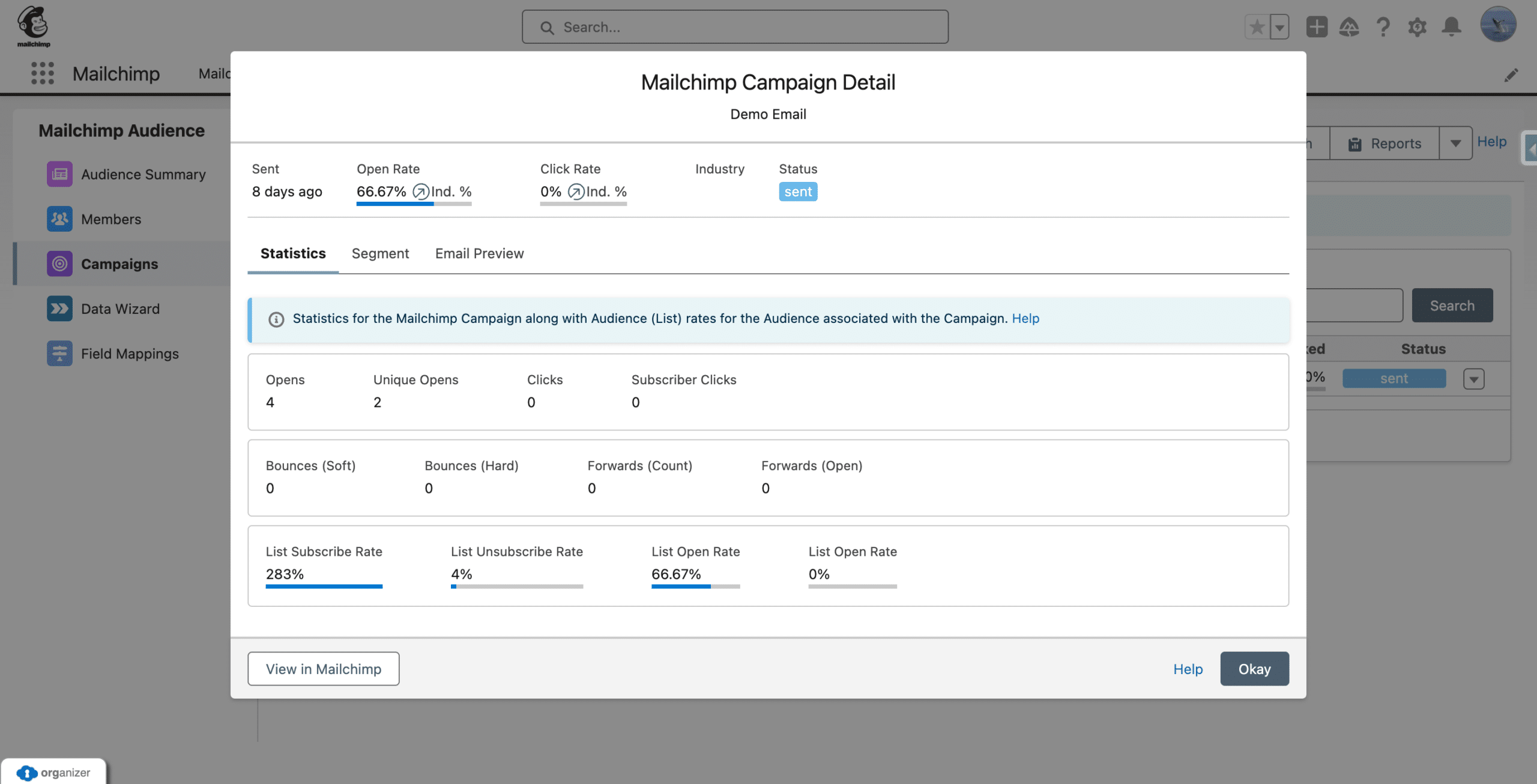This screenshot has height=784, width=1537.
Task: Open the Notifications bell
Action: click(x=1451, y=27)
